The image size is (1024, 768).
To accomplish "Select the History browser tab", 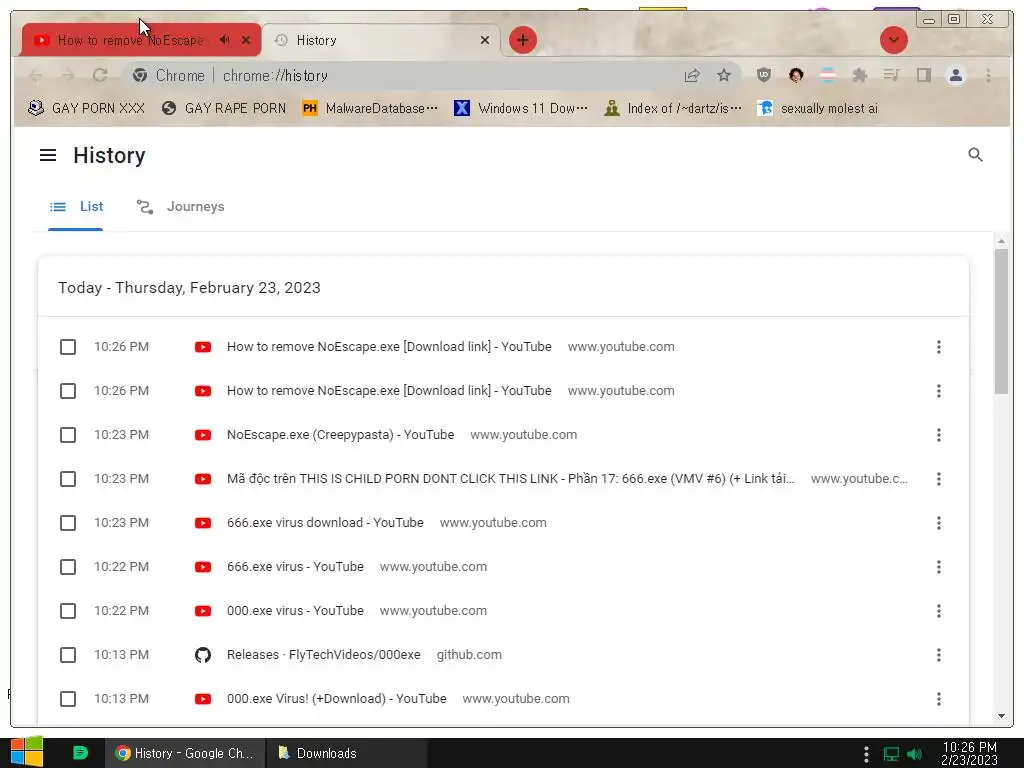I will (382, 40).
